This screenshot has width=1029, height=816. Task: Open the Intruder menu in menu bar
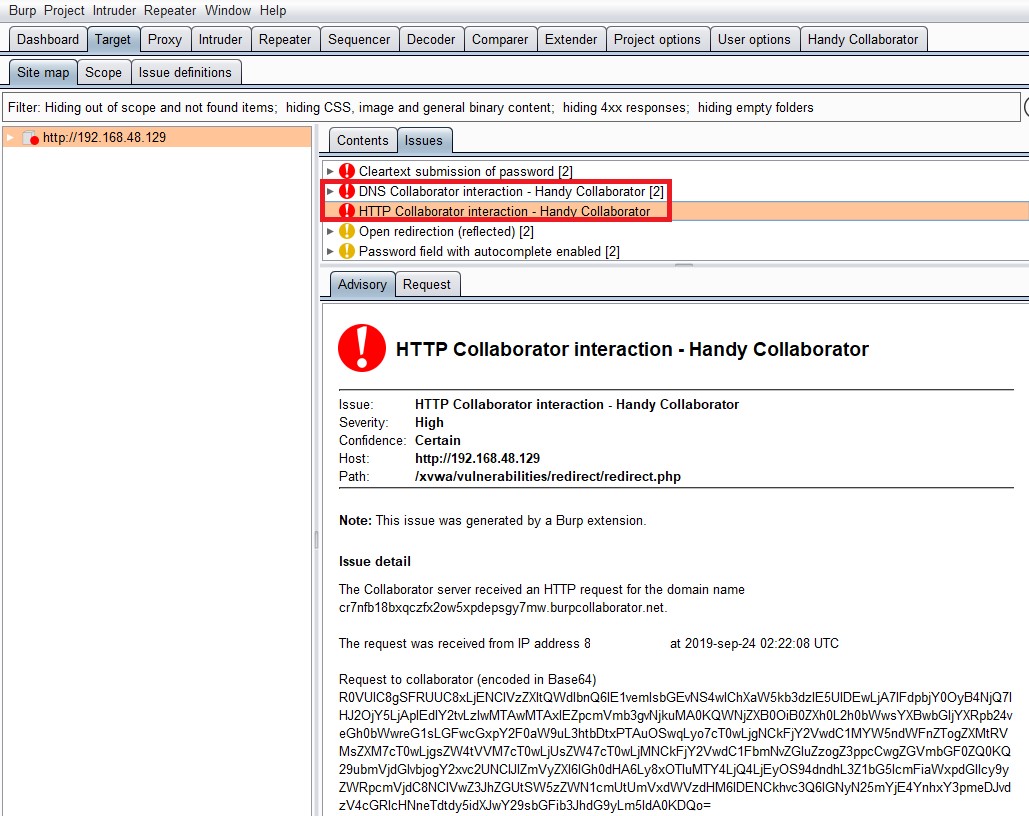114,11
